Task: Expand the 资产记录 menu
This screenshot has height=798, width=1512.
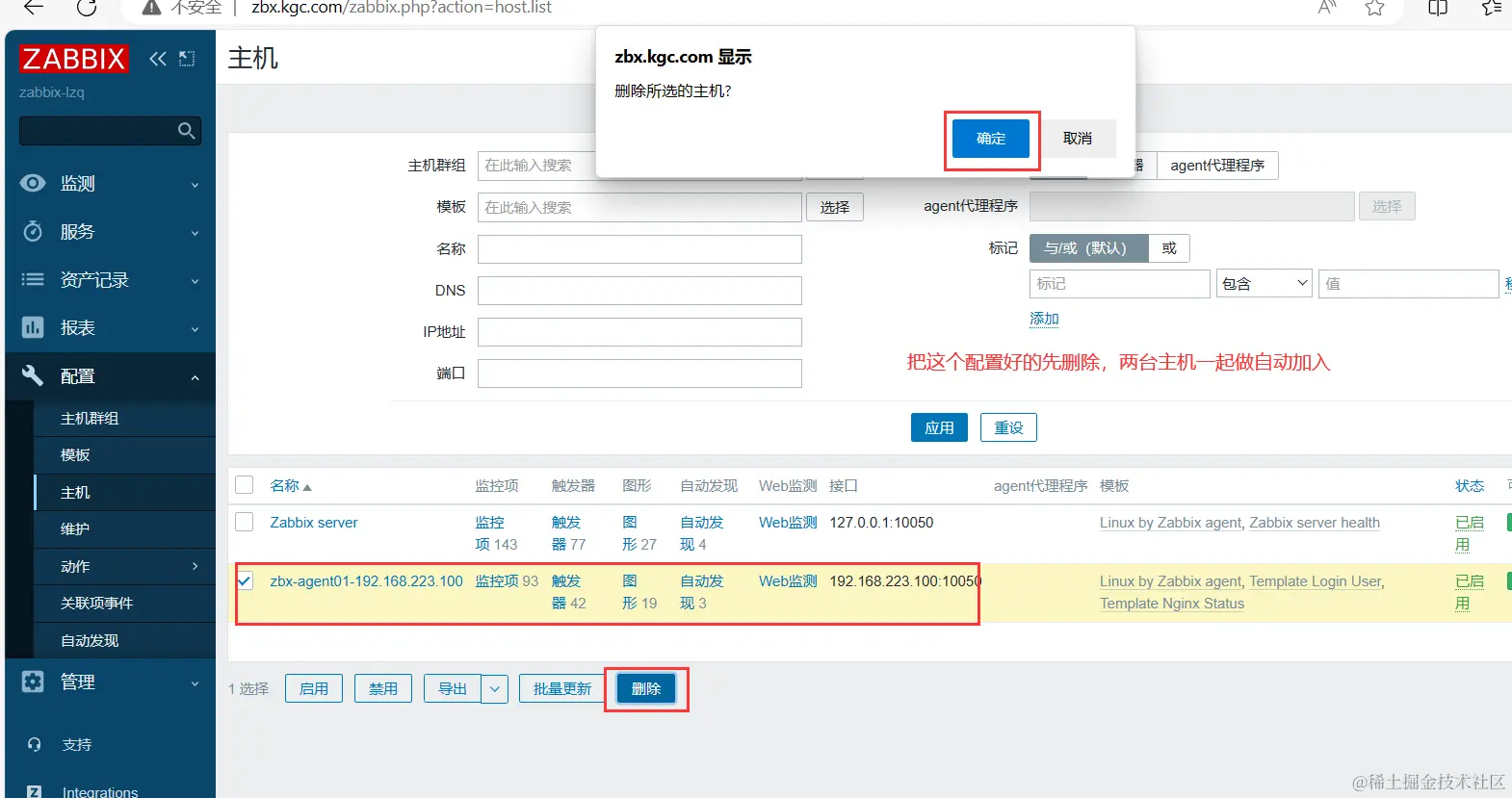Action: (195, 281)
